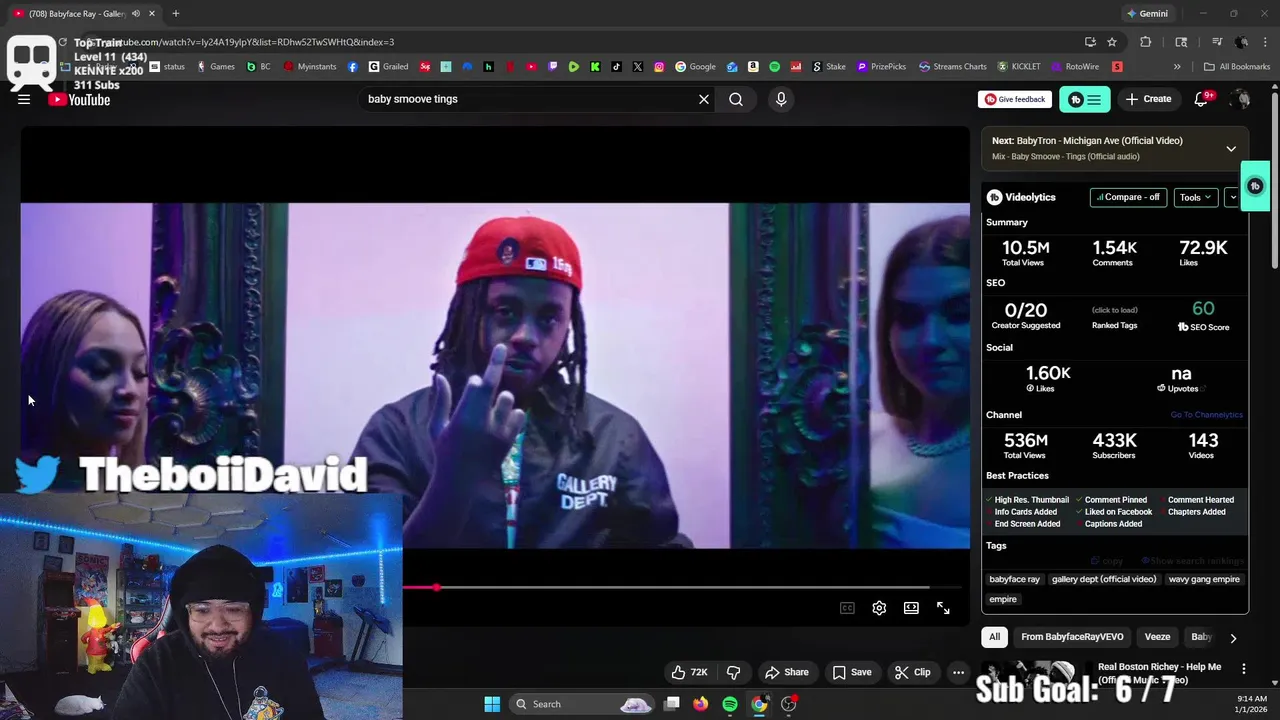Open Spotify from the taskbar
Viewport: 1280px width, 720px height.
click(x=730, y=704)
